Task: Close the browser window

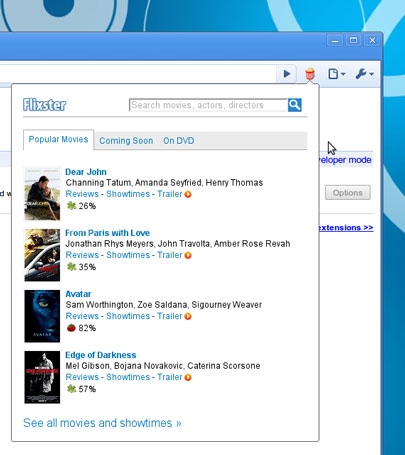Action: pos(372,41)
